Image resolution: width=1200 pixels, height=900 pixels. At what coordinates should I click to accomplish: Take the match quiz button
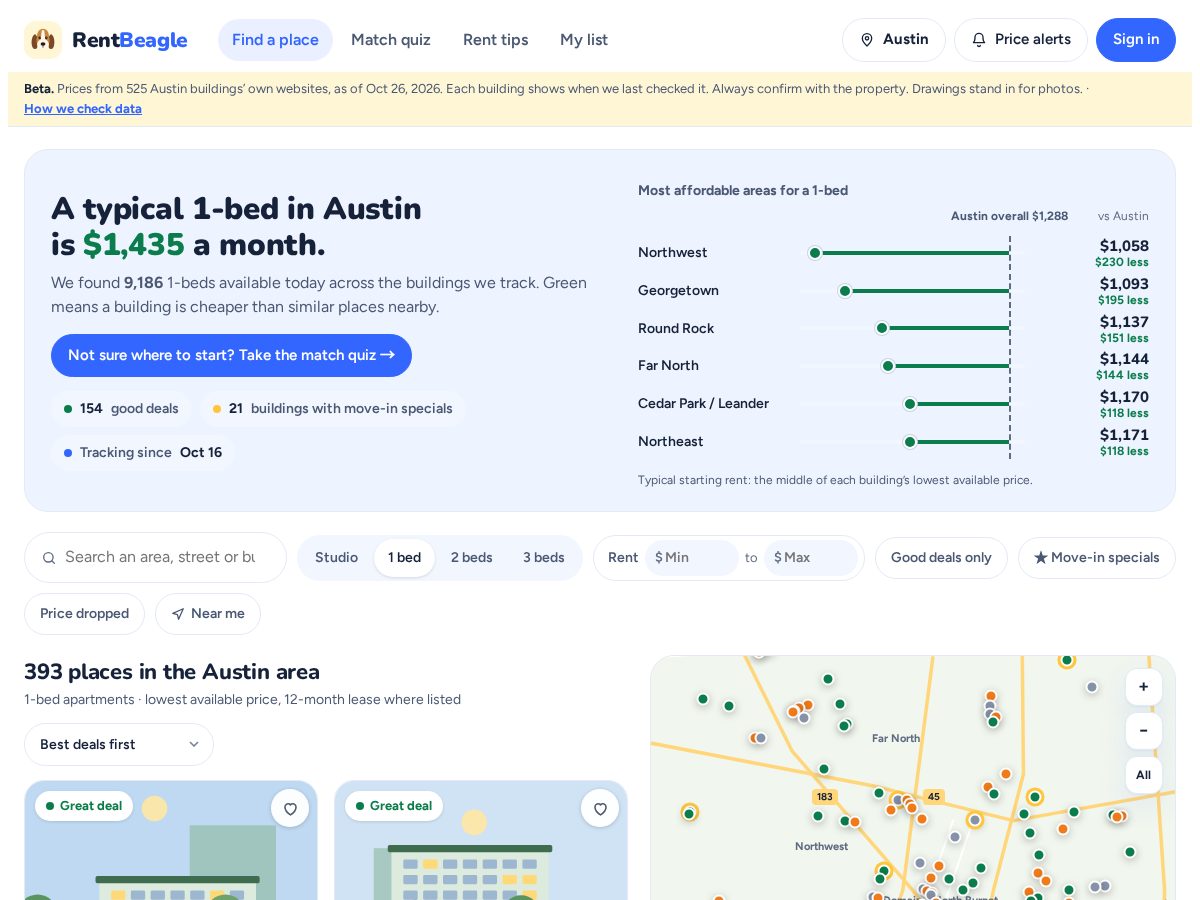[x=231, y=355]
